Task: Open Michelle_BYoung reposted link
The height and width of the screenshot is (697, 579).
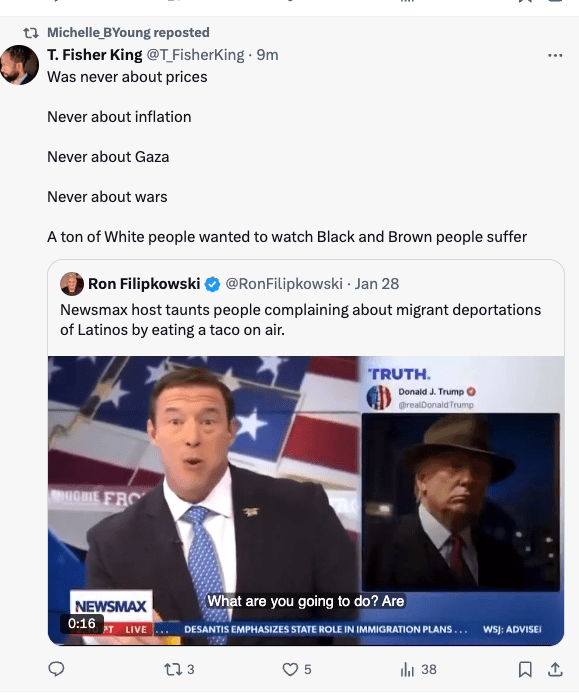Action: pyautogui.click(x=128, y=32)
